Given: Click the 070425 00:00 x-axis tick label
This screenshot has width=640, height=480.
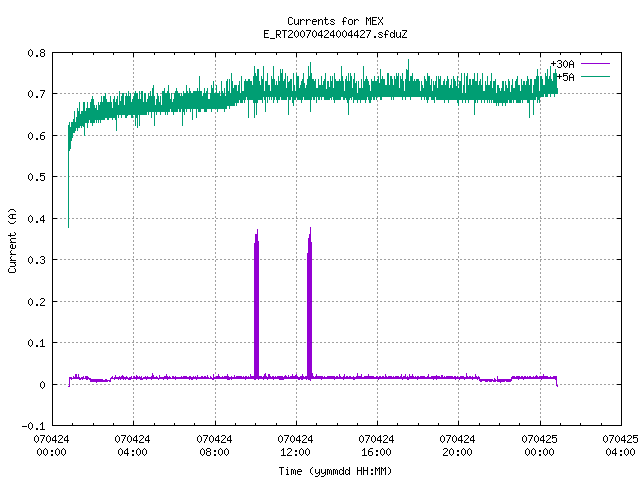Looking at the screenshot, I should 540,446.
